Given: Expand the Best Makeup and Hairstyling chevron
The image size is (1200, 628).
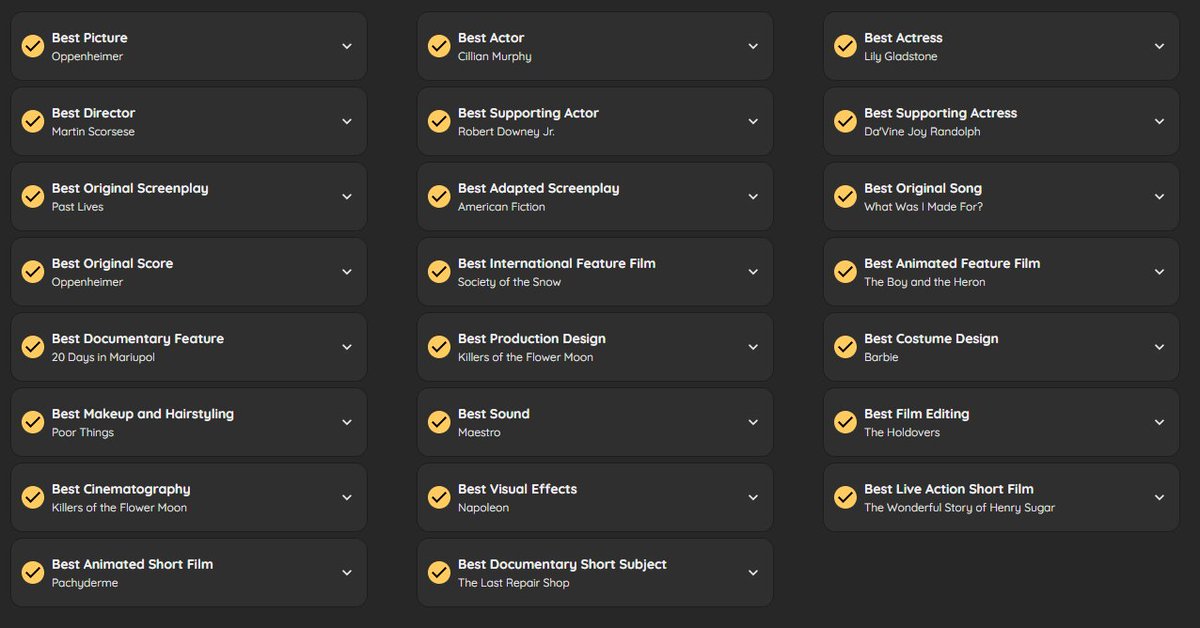Looking at the screenshot, I should [x=347, y=422].
